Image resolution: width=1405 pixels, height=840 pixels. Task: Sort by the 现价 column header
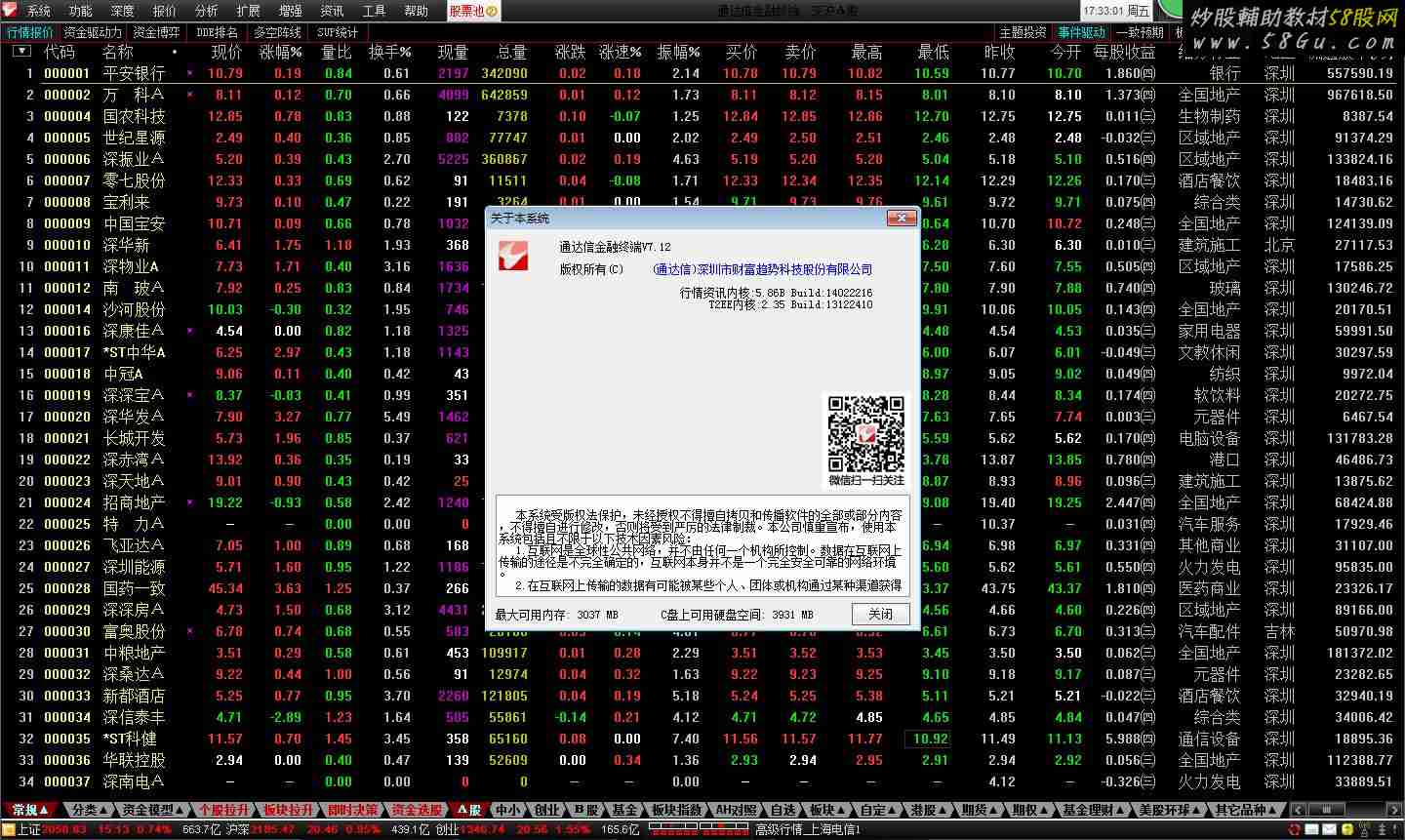226,52
